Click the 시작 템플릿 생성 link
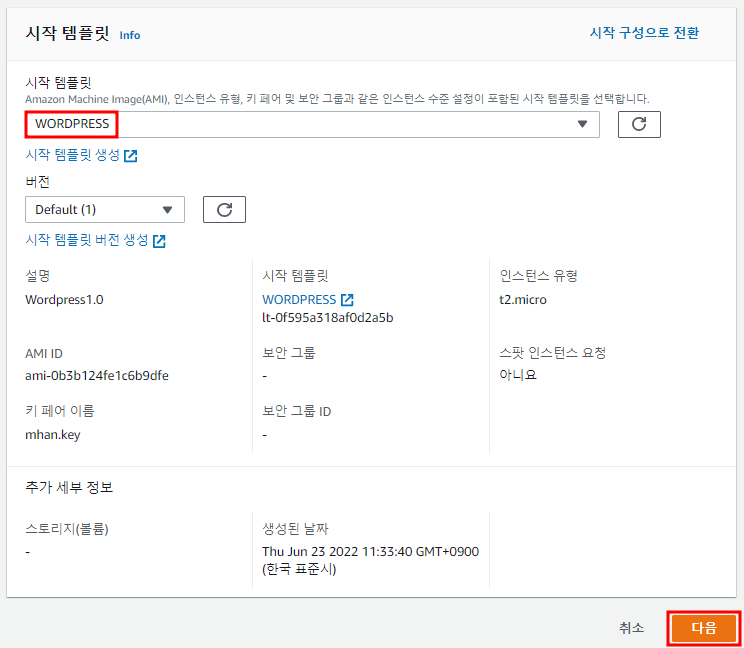This screenshot has width=744, height=648. tap(73, 155)
